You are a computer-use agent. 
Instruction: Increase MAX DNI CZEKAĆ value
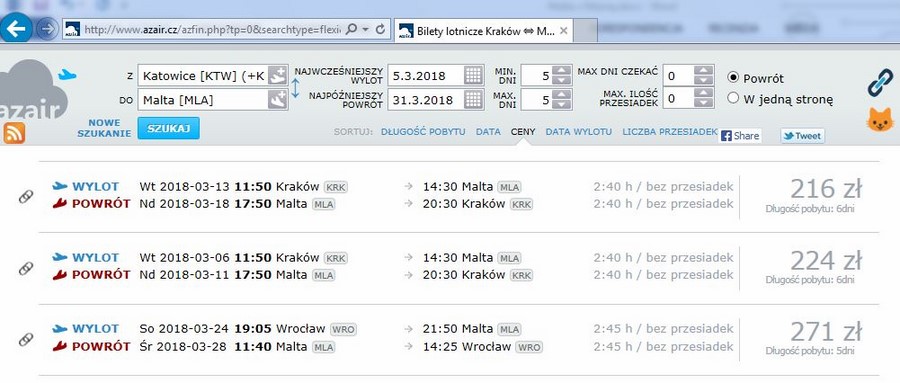pos(703,70)
